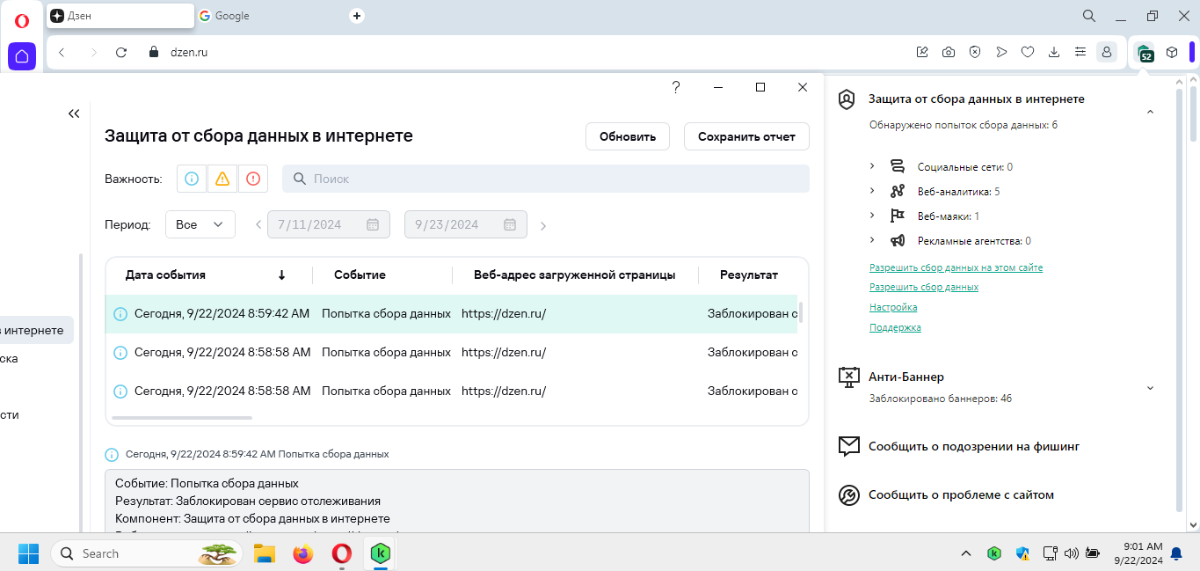Screen dimensions: 1200x571
Task: Go back to the previous page in Opera
Action: tap(62, 52)
